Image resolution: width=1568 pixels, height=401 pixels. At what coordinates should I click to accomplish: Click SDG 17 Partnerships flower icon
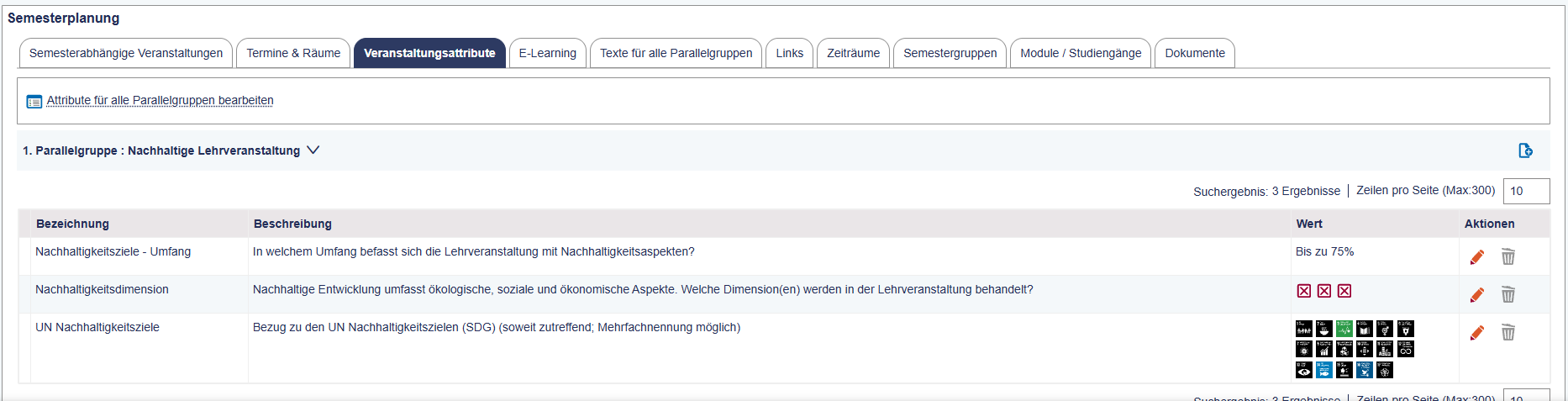[1385, 370]
